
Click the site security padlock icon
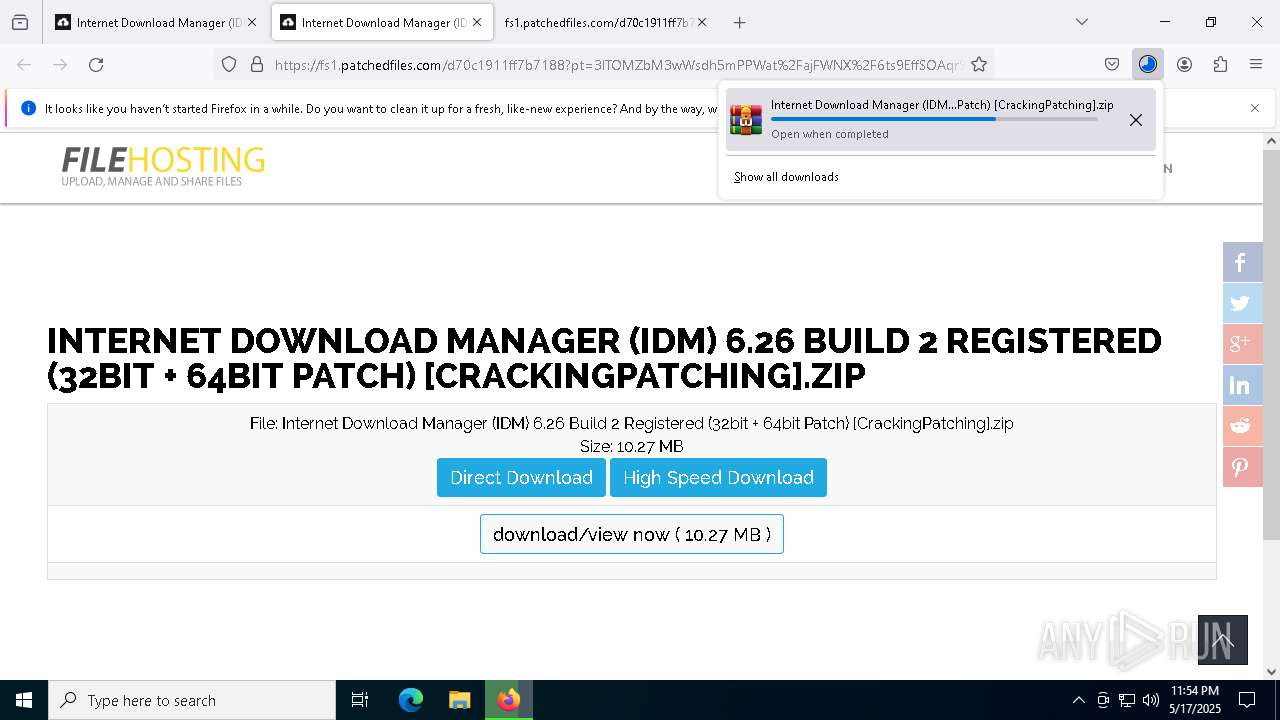coord(257,64)
